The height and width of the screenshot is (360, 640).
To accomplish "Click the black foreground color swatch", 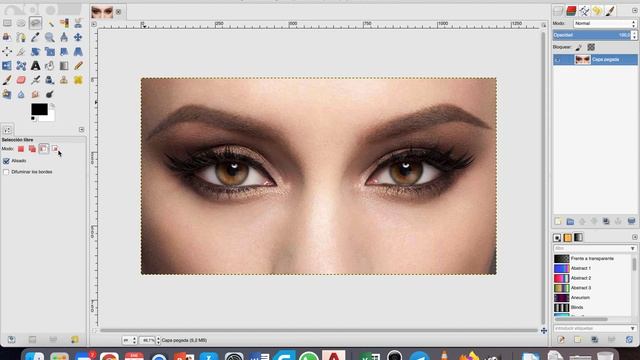I will (x=39, y=109).
